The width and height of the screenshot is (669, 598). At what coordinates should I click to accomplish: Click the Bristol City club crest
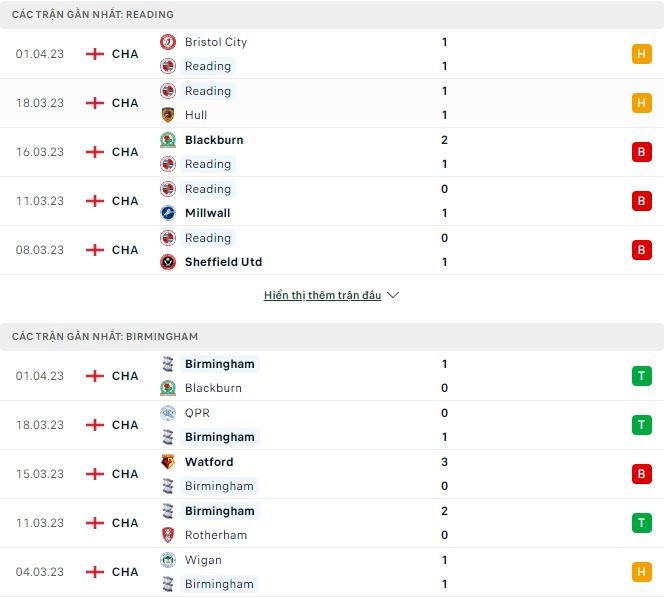pos(168,42)
